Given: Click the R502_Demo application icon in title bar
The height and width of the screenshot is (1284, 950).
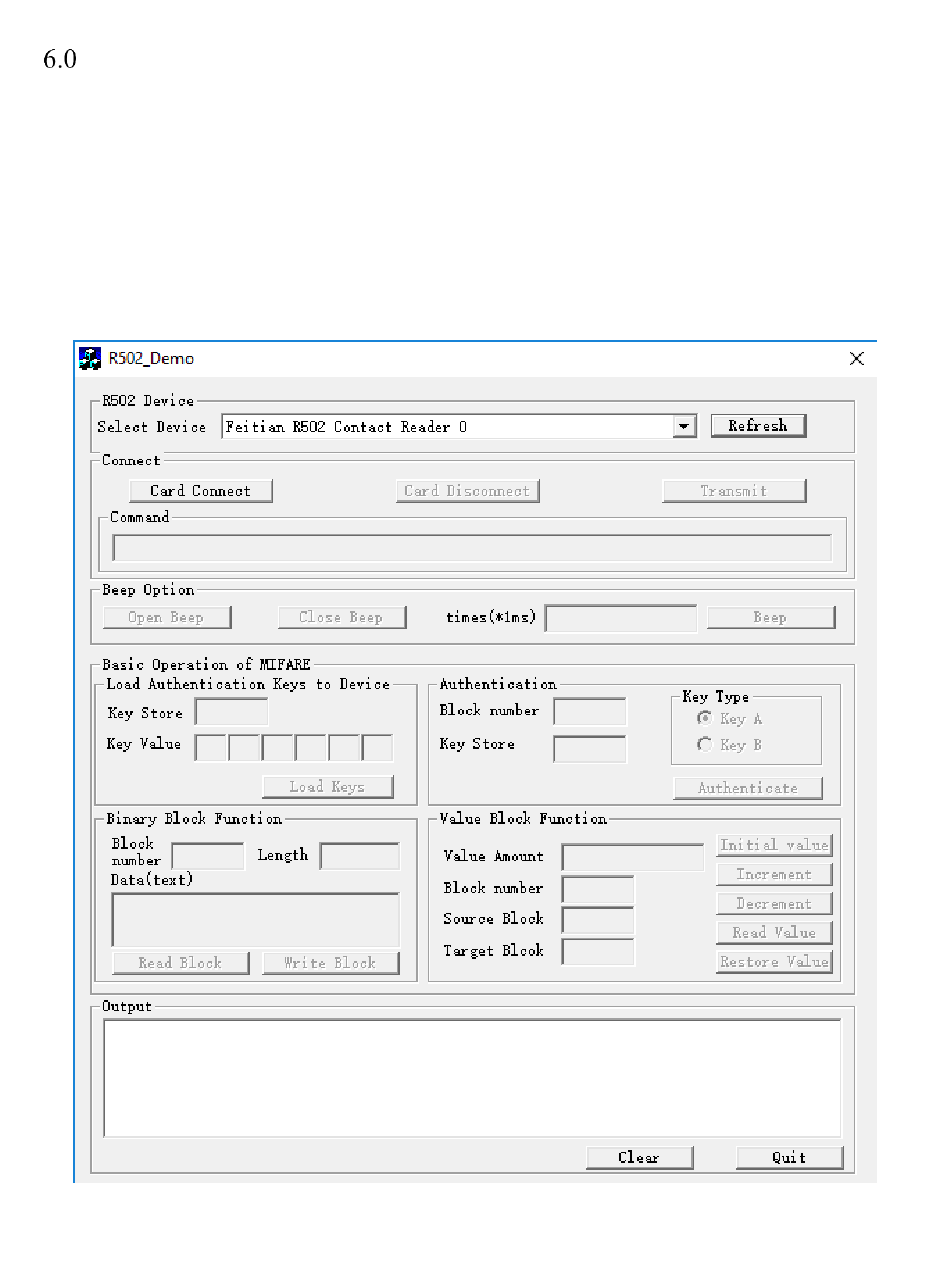Looking at the screenshot, I should (x=90, y=359).
